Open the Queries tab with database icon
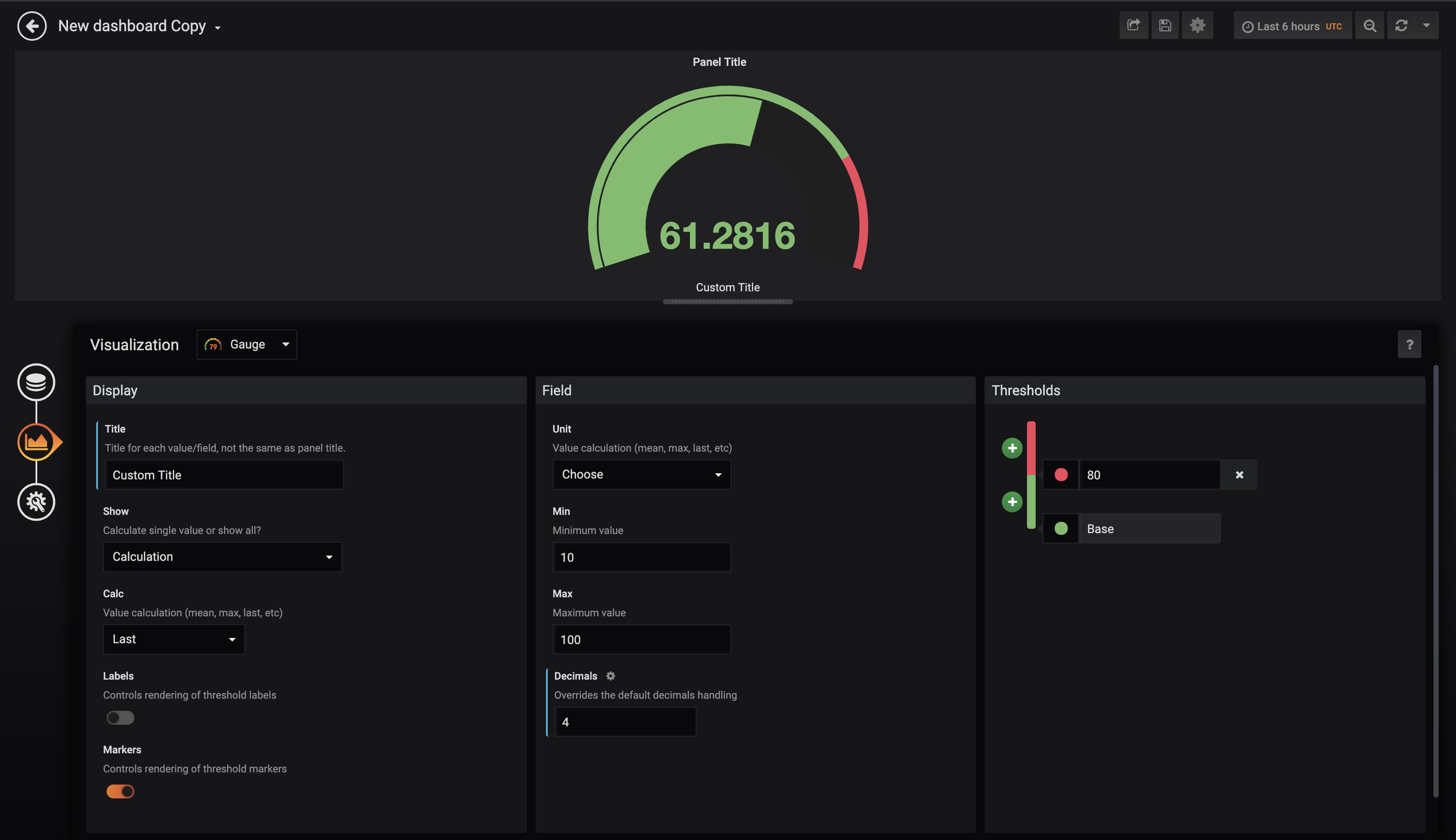This screenshot has height=840, width=1456. pos(36,382)
